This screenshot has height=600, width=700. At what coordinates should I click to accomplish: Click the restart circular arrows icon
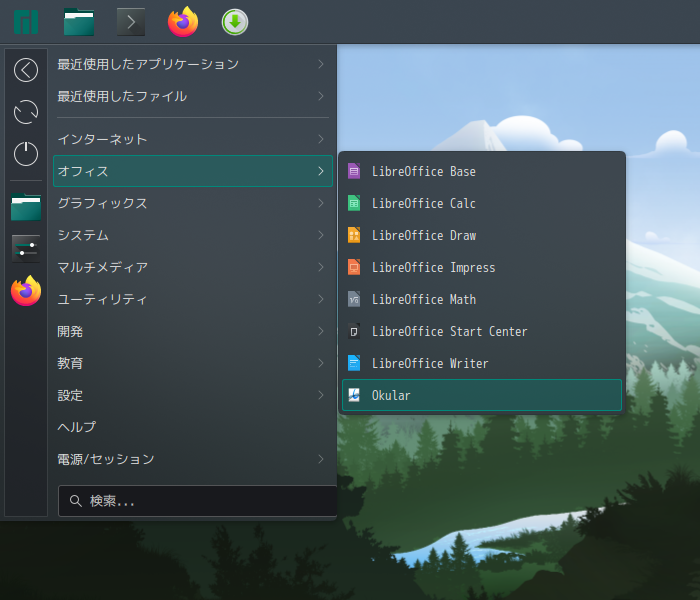point(26,112)
